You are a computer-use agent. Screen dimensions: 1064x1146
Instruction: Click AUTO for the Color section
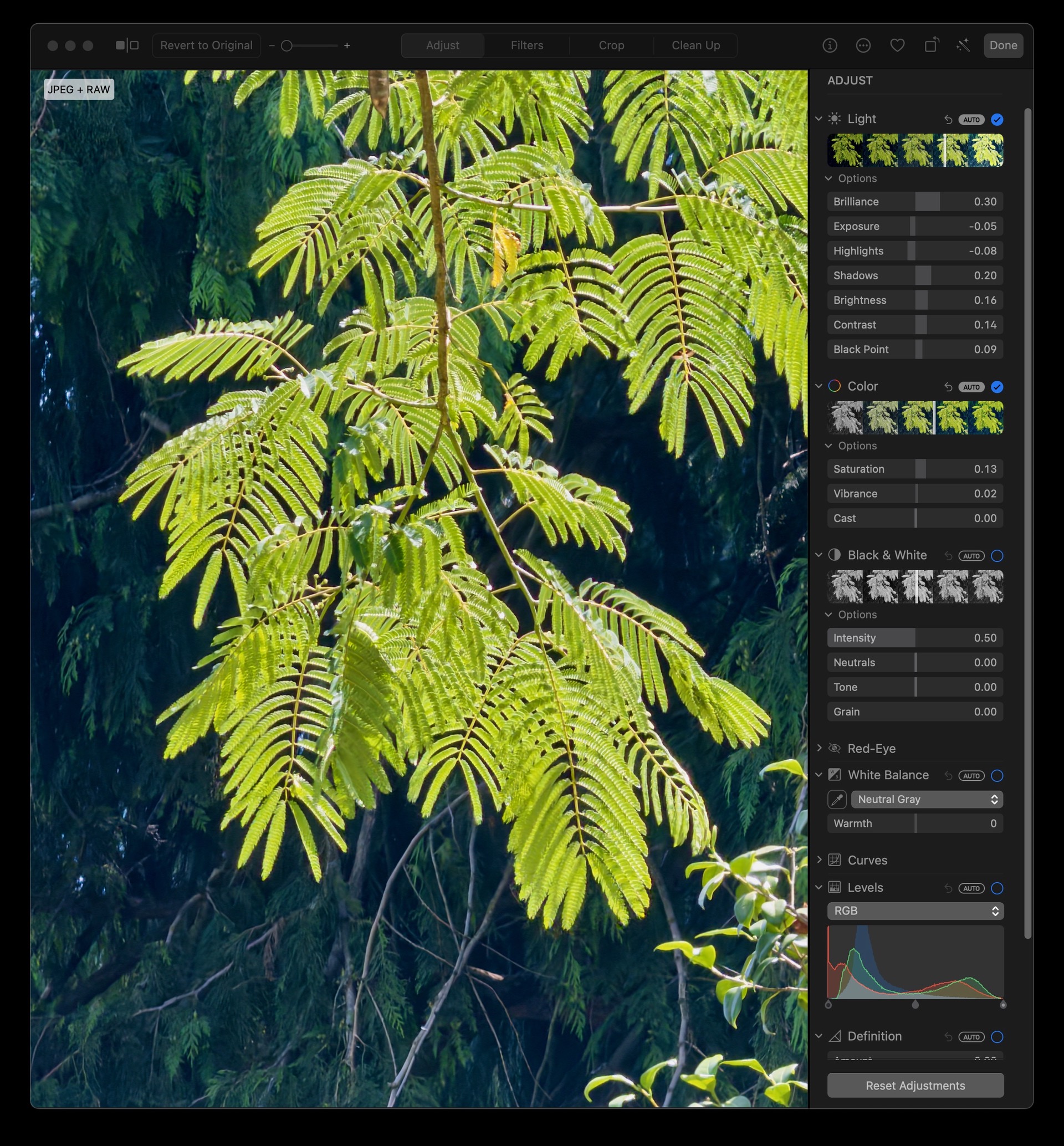click(x=971, y=387)
